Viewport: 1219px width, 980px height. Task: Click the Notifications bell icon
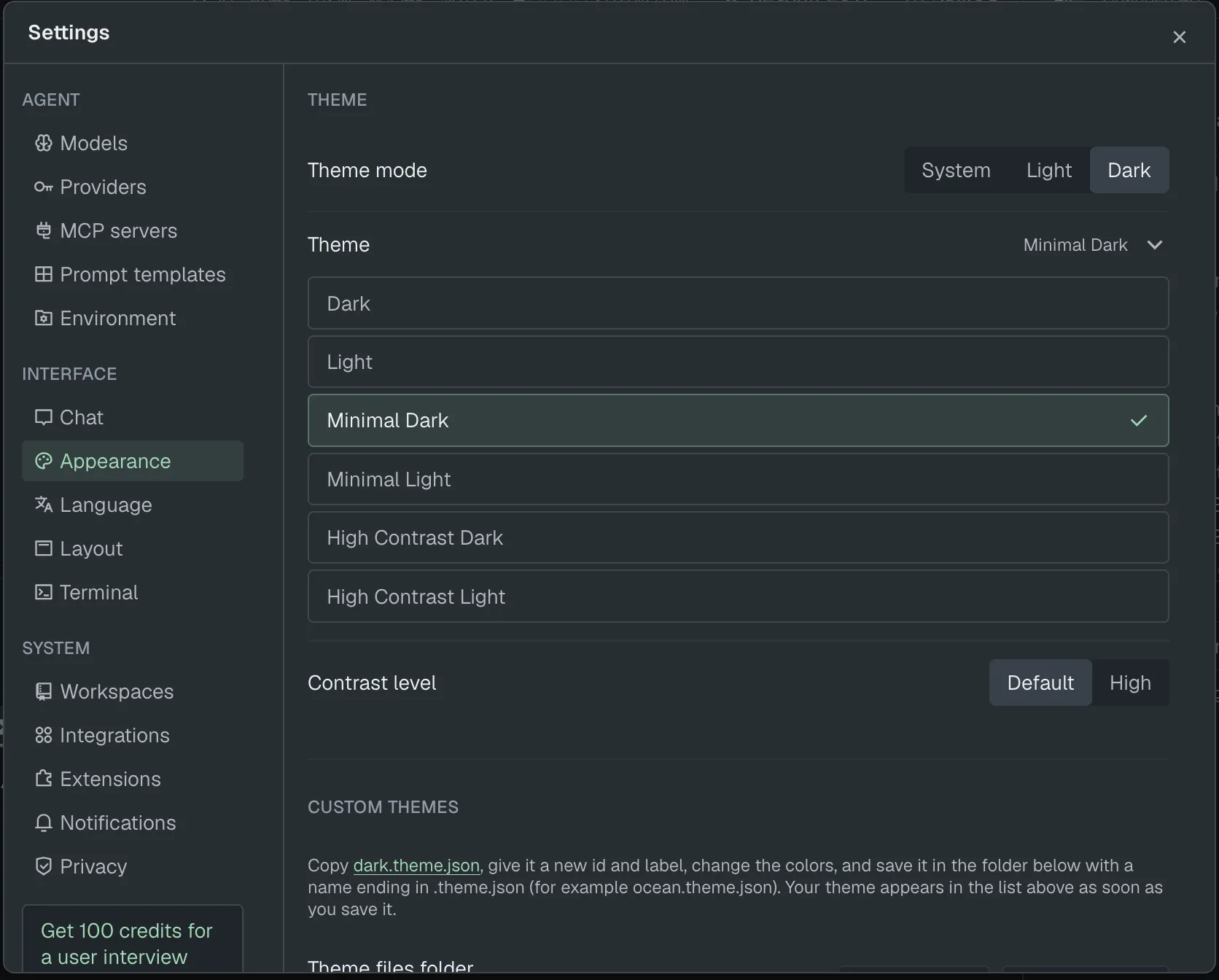click(44, 822)
